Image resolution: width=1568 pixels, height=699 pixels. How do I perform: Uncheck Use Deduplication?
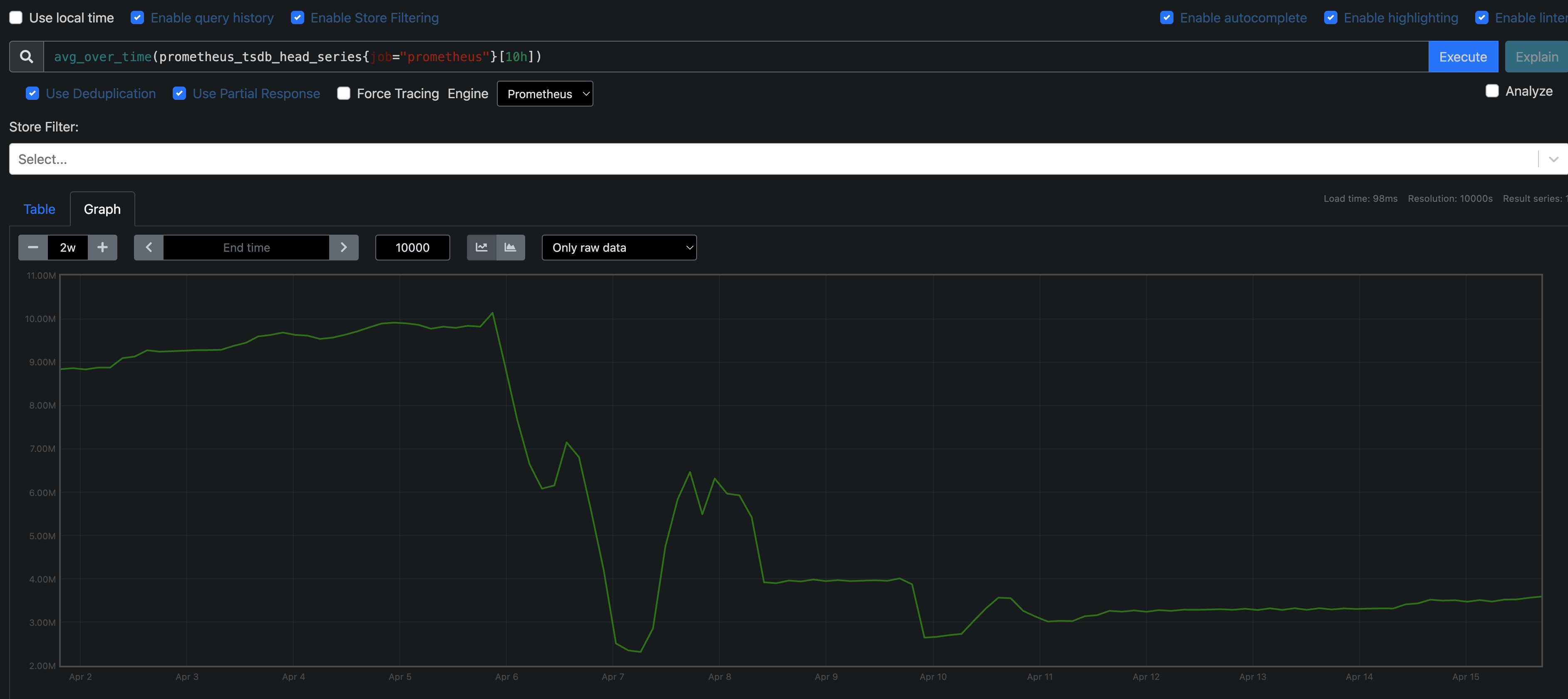point(33,93)
